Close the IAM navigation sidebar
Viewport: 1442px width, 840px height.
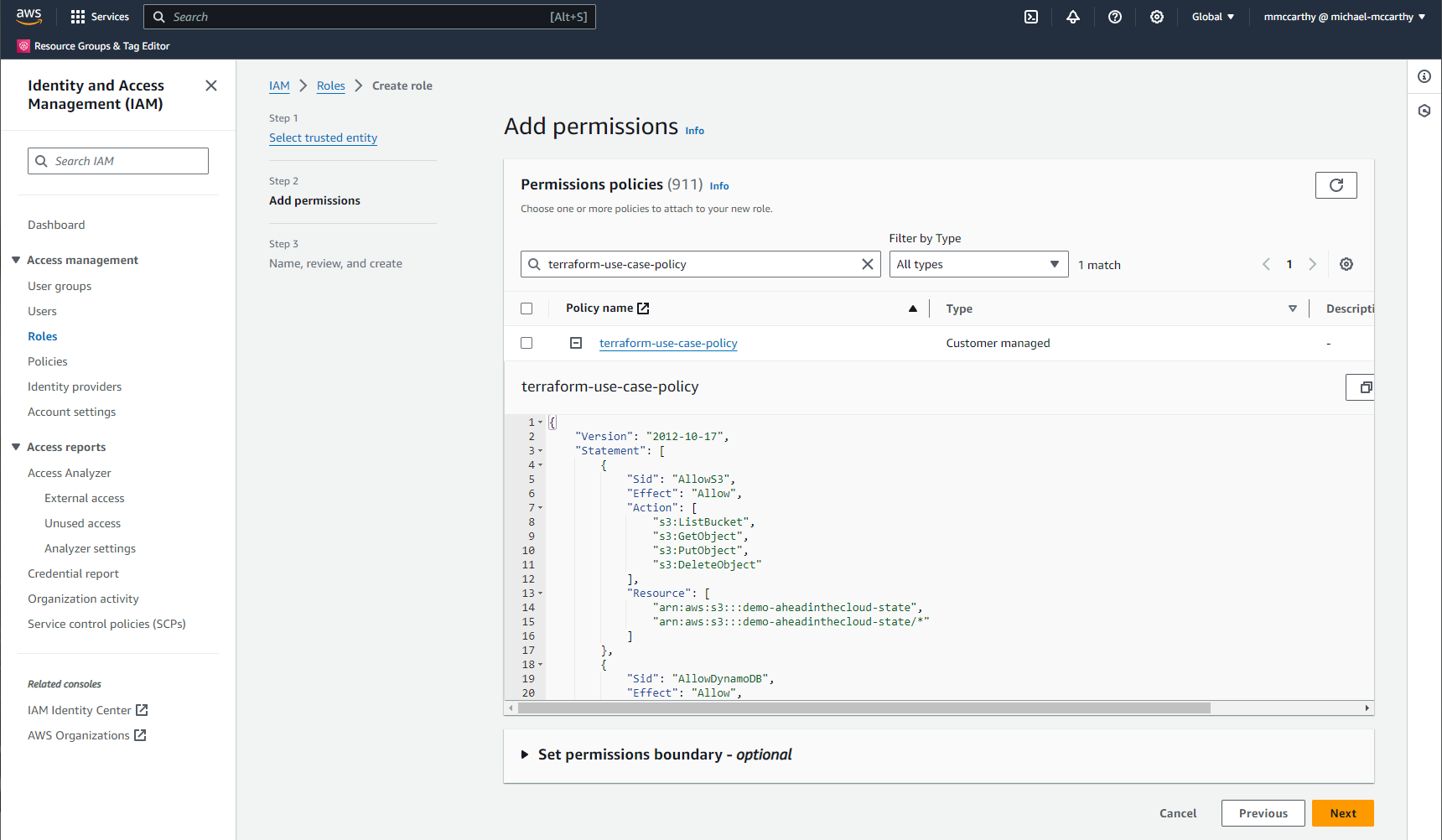(211, 86)
